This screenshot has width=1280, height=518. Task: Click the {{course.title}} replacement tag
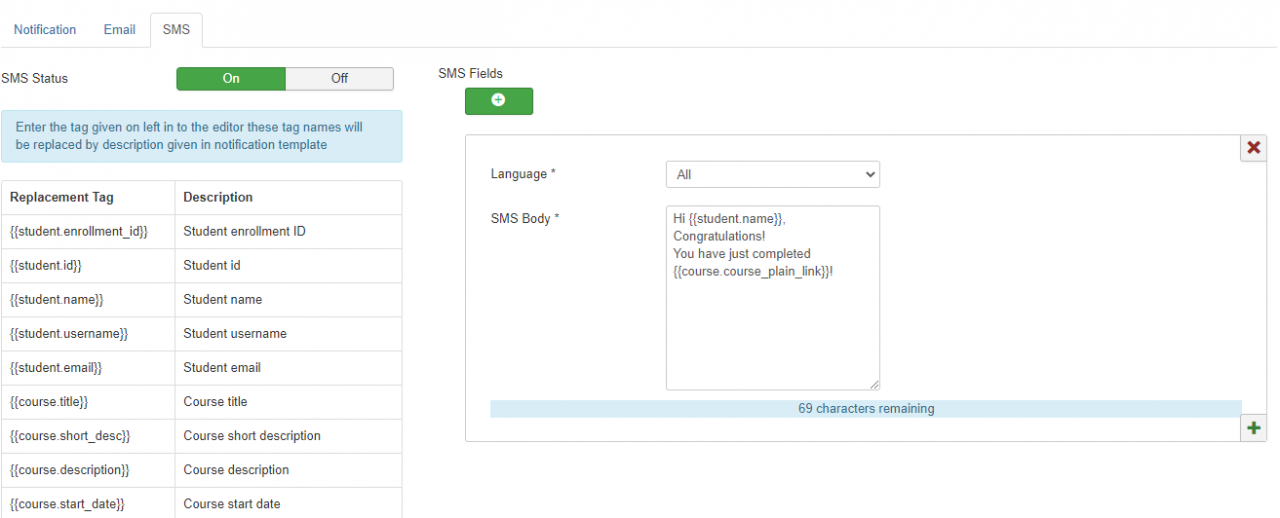click(50, 402)
